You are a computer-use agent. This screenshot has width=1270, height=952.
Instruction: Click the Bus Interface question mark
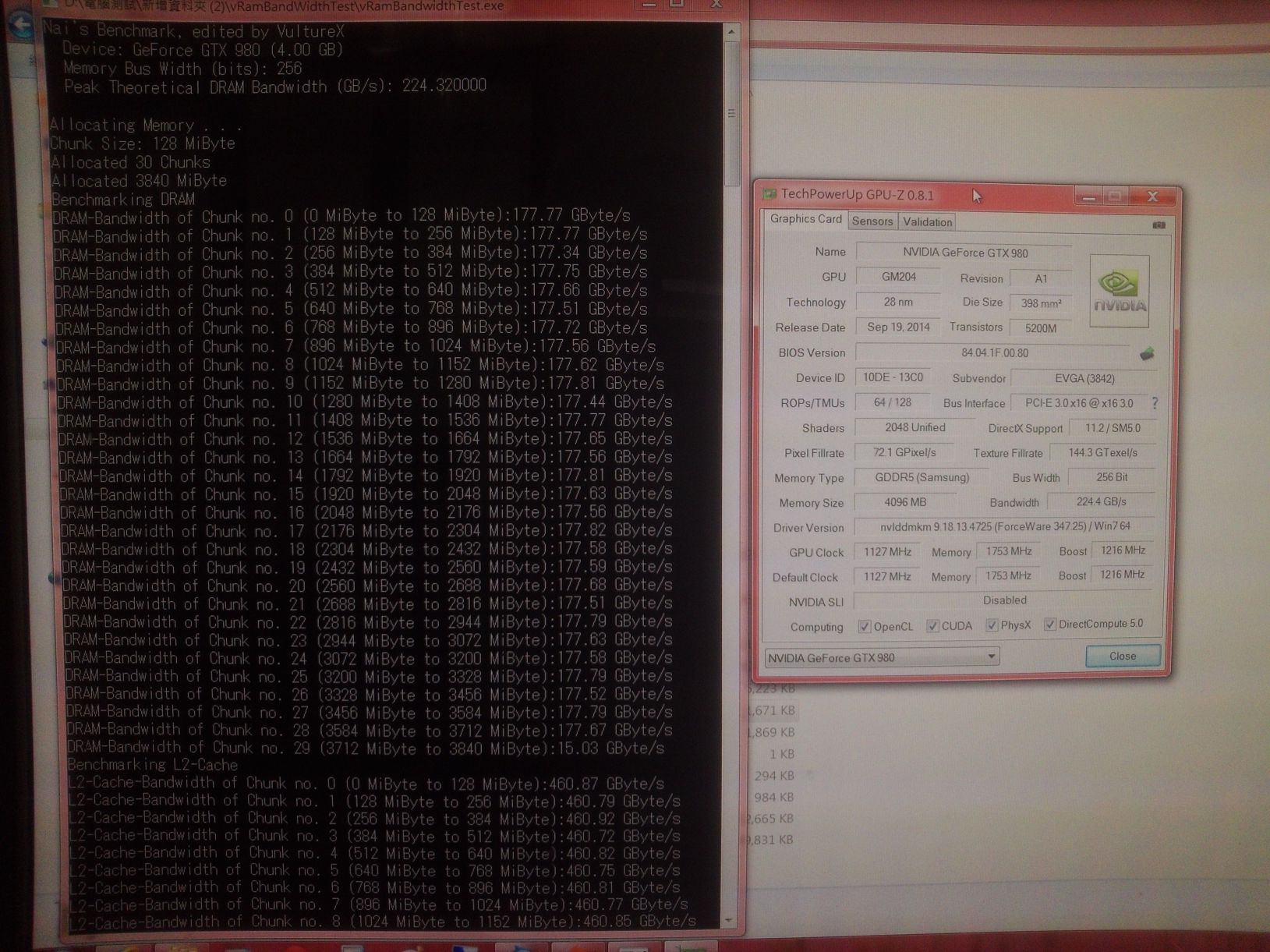(x=1155, y=403)
